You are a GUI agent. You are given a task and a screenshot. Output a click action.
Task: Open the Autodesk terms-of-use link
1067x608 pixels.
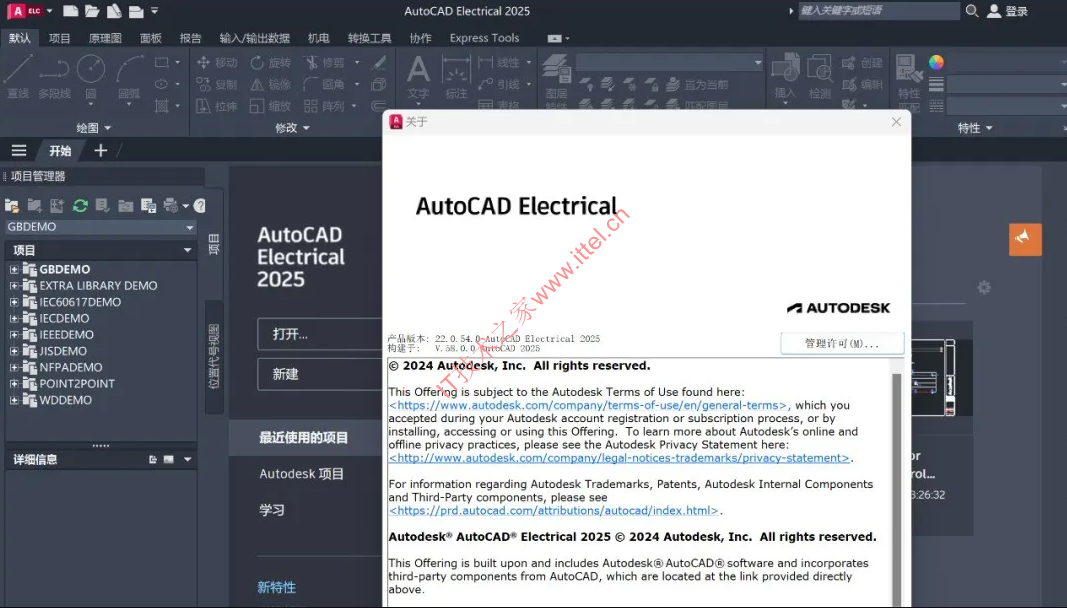tap(589, 405)
